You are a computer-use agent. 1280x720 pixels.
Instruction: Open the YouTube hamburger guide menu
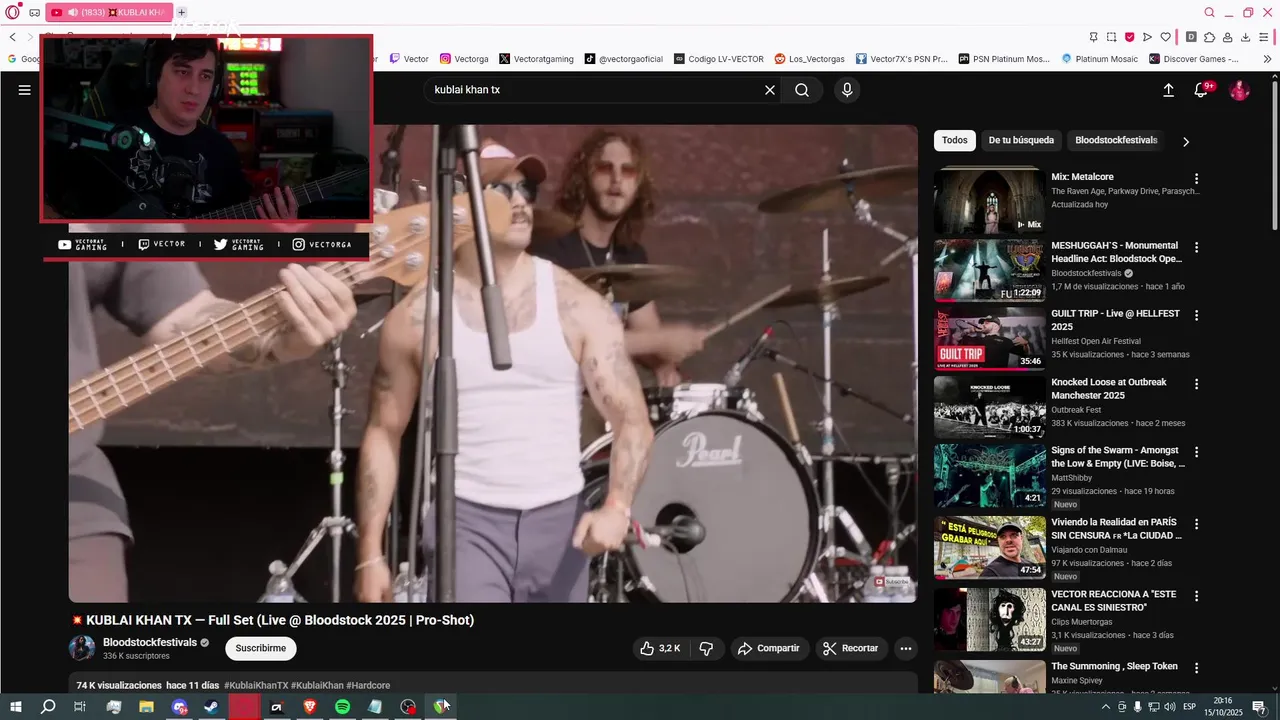[25, 90]
